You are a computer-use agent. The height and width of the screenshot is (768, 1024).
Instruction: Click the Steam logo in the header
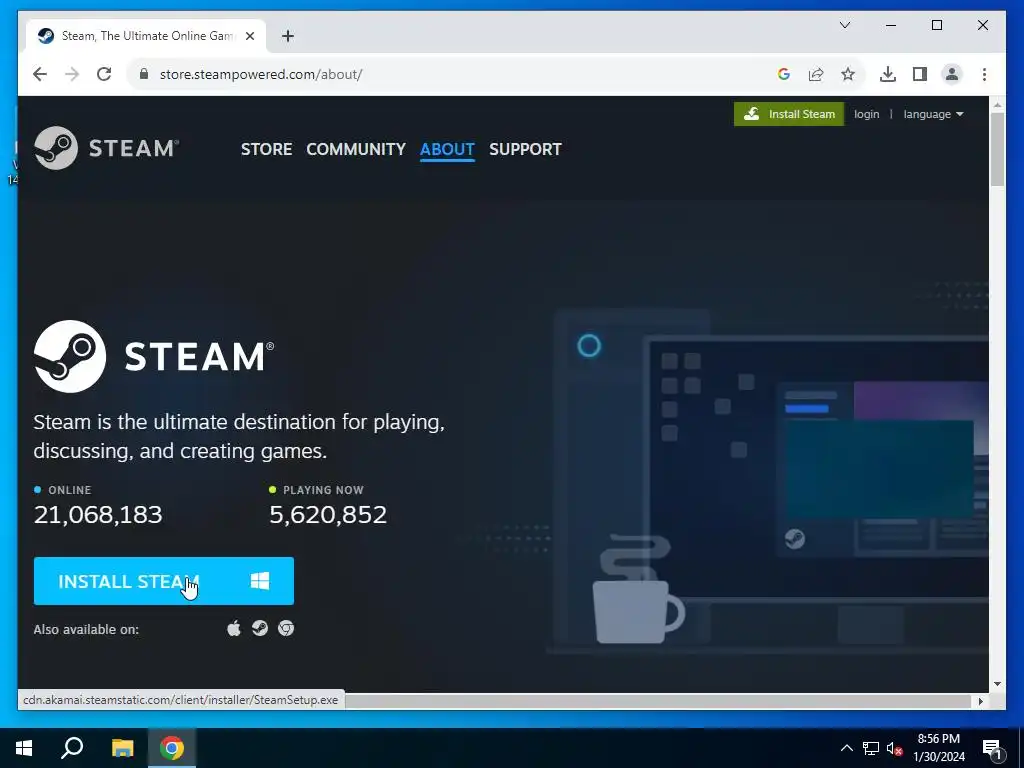click(106, 148)
